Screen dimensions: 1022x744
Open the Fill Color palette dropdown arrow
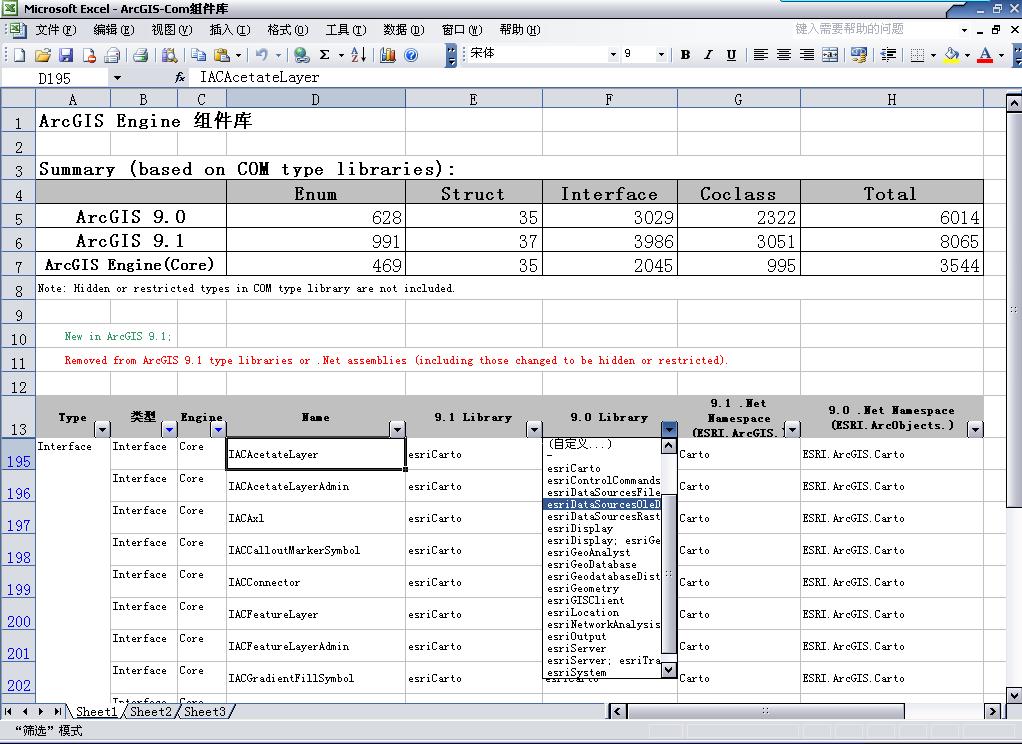(967, 55)
